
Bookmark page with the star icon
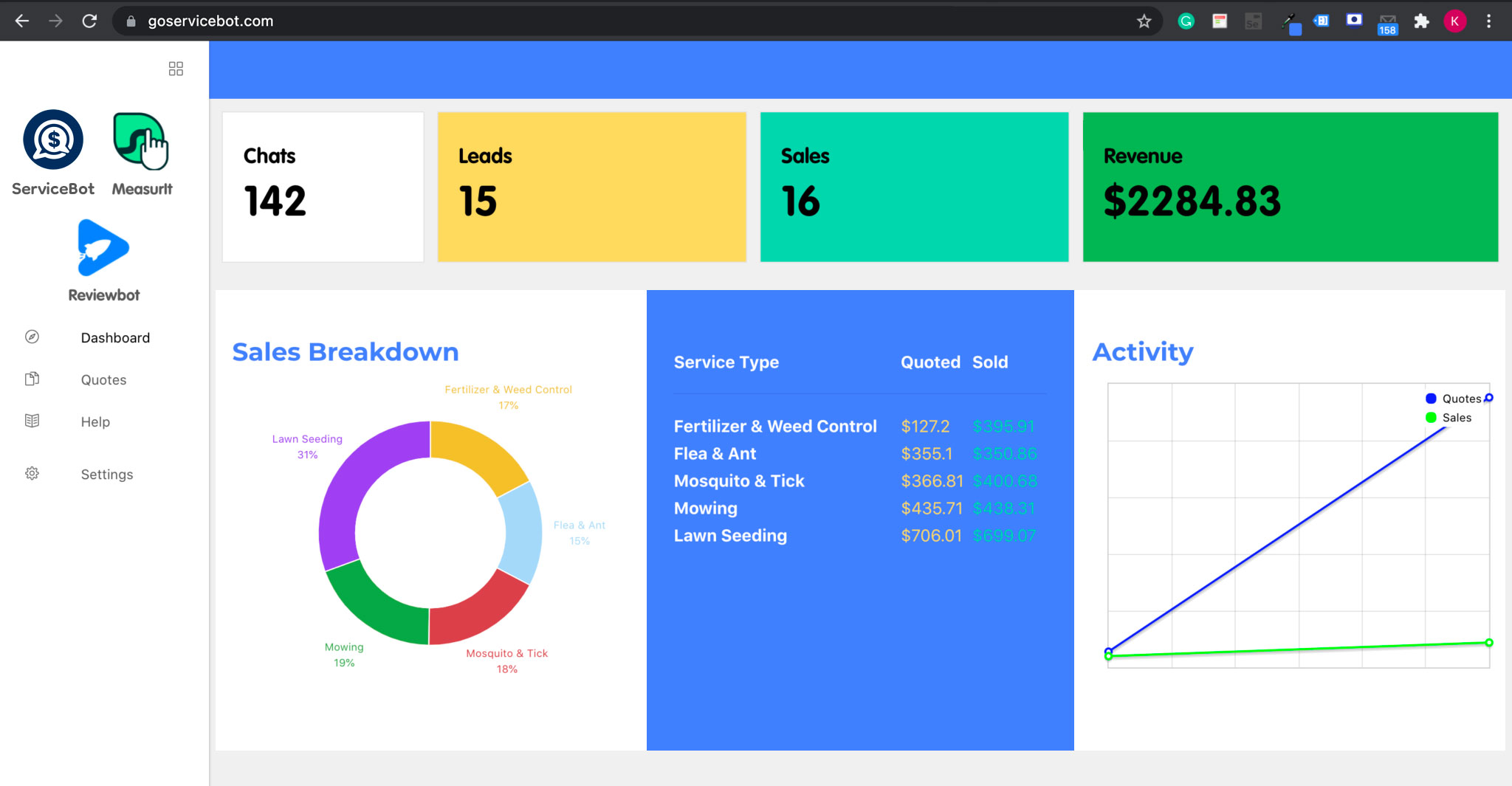1144,21
